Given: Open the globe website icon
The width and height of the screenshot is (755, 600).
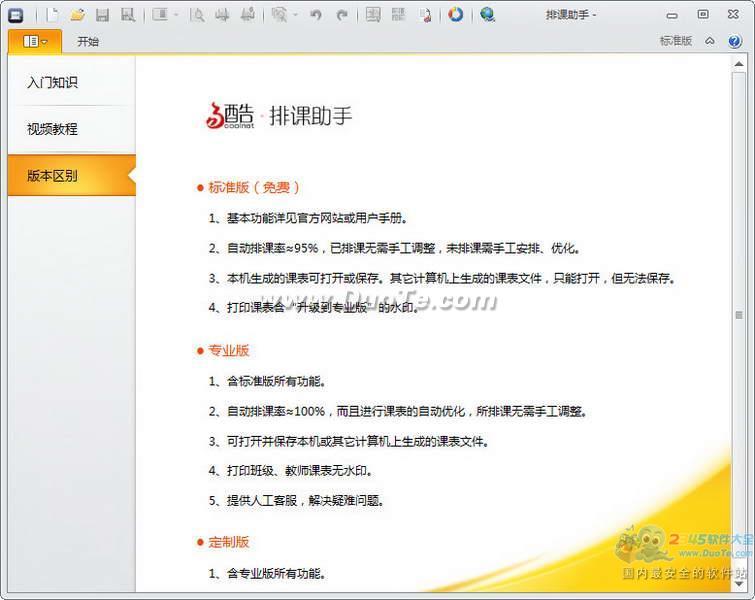Looking at the screenshot, I should pyautogui.click(x=487, y=14).
